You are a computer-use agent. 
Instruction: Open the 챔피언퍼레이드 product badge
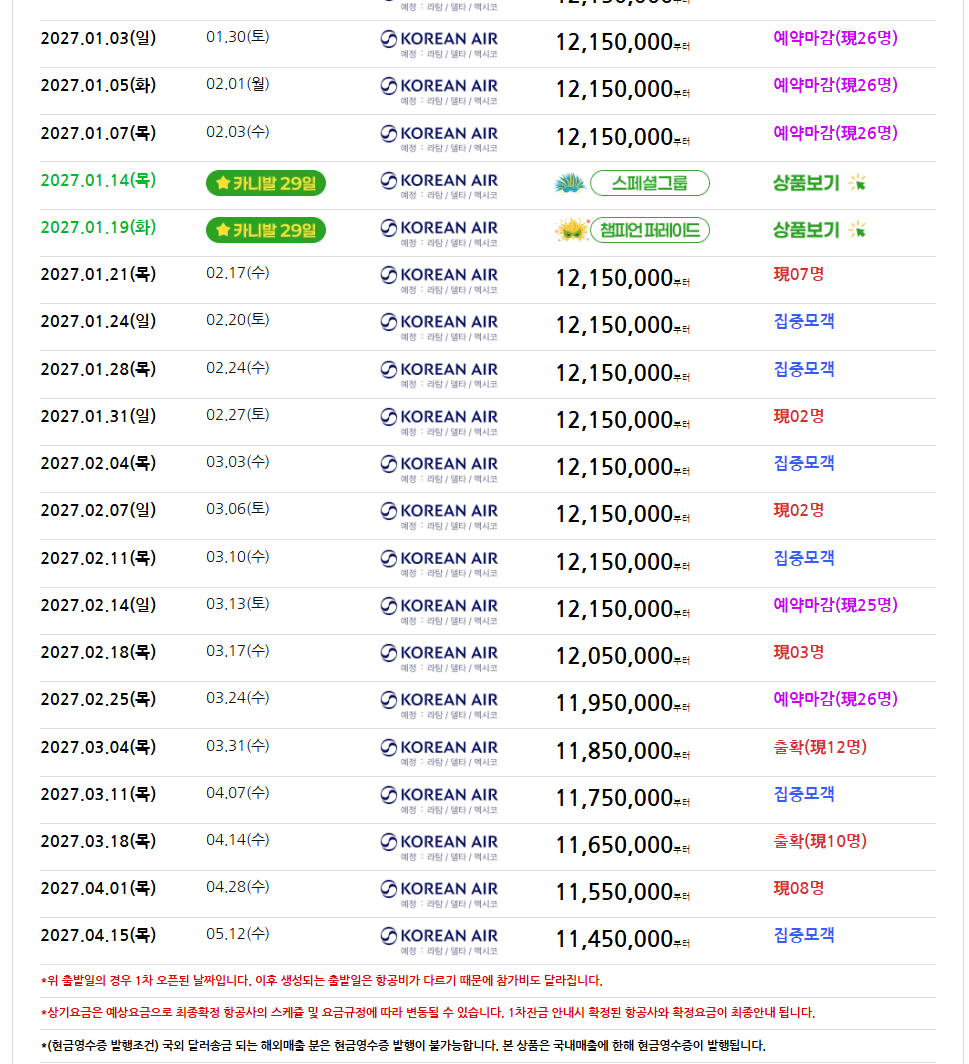click(650, 231)
